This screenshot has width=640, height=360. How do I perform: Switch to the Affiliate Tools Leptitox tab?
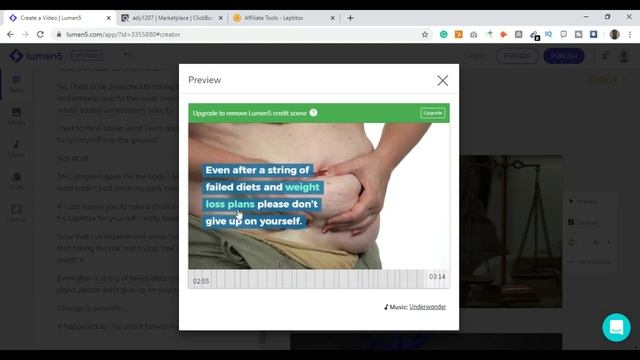coord(284,18)
